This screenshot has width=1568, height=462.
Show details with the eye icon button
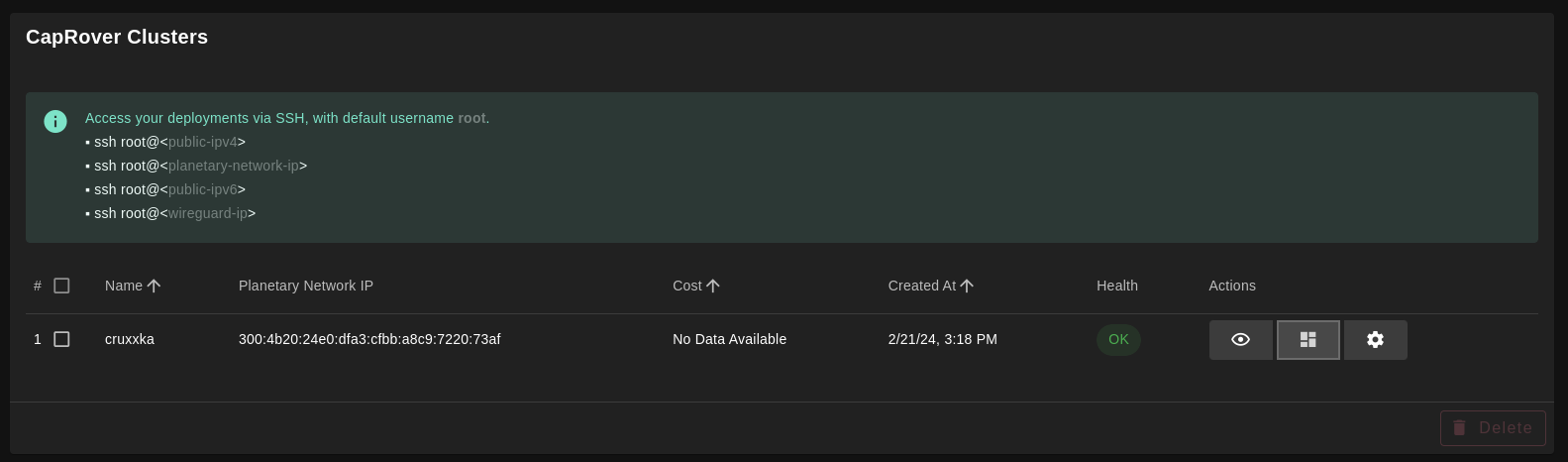pyautogui.click(x=1240, y=340)
